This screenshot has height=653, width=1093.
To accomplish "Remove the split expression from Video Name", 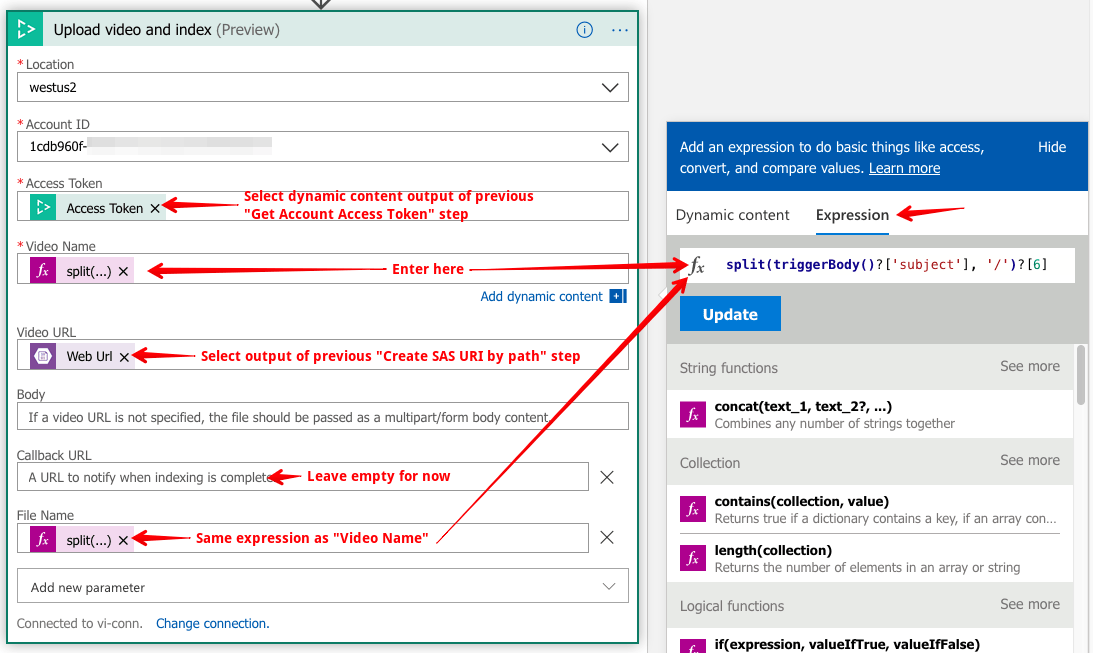I will 123,271.
